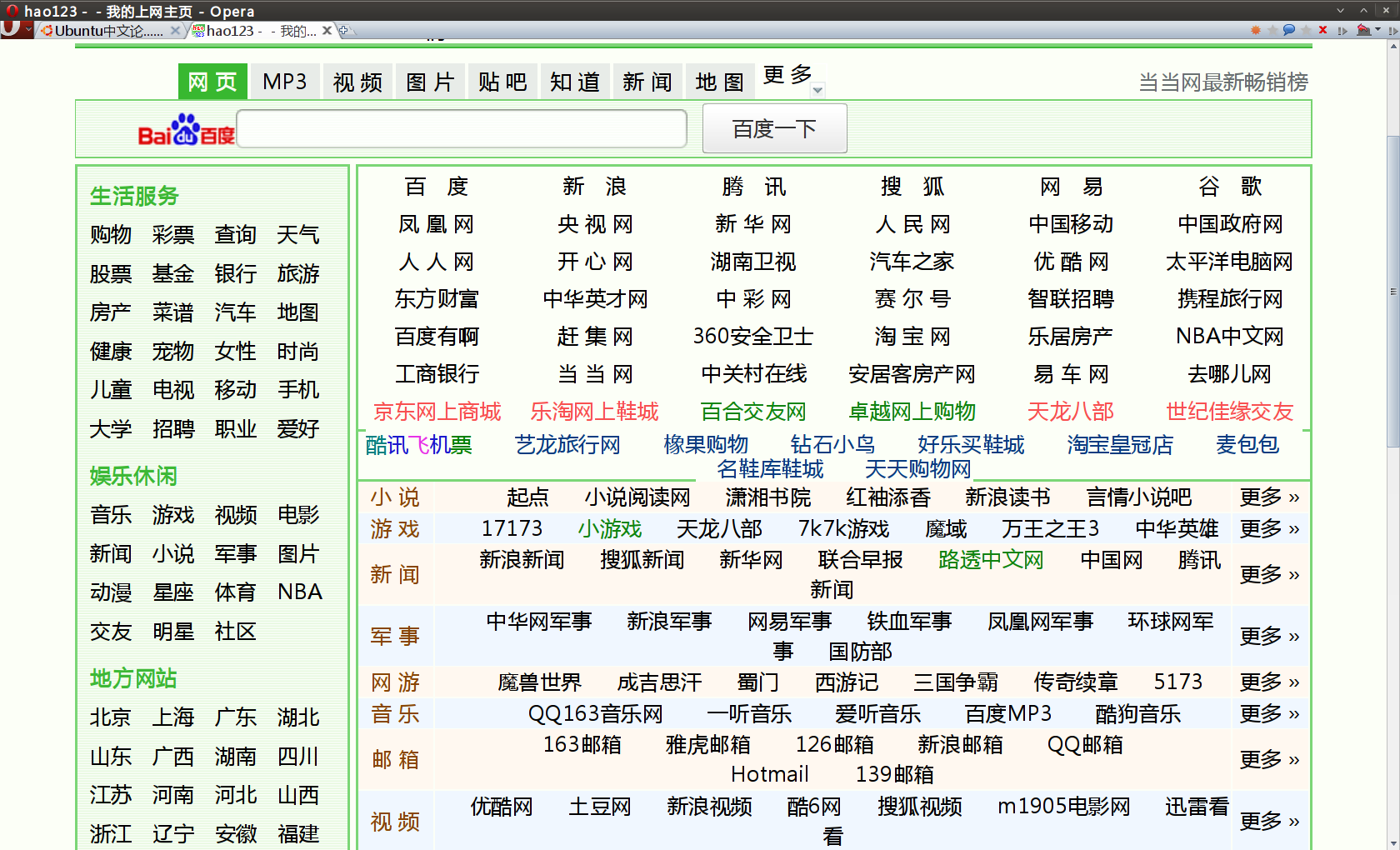
Task: Select the 地图 search tab
Action: pyautogui.click(x=720, y=82)
